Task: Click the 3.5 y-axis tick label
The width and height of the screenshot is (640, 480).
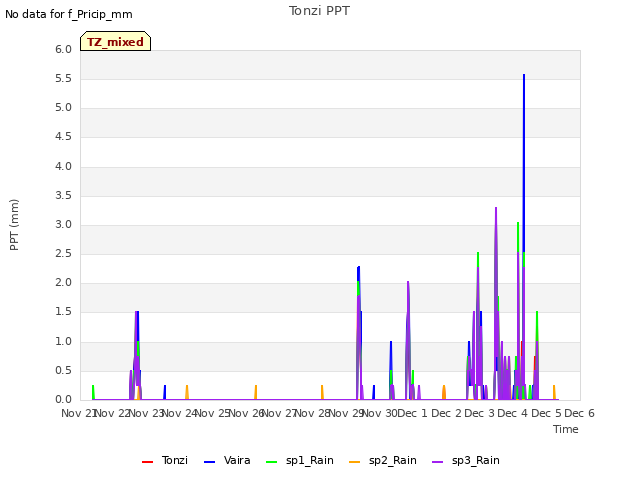Action: pos(64,196)
